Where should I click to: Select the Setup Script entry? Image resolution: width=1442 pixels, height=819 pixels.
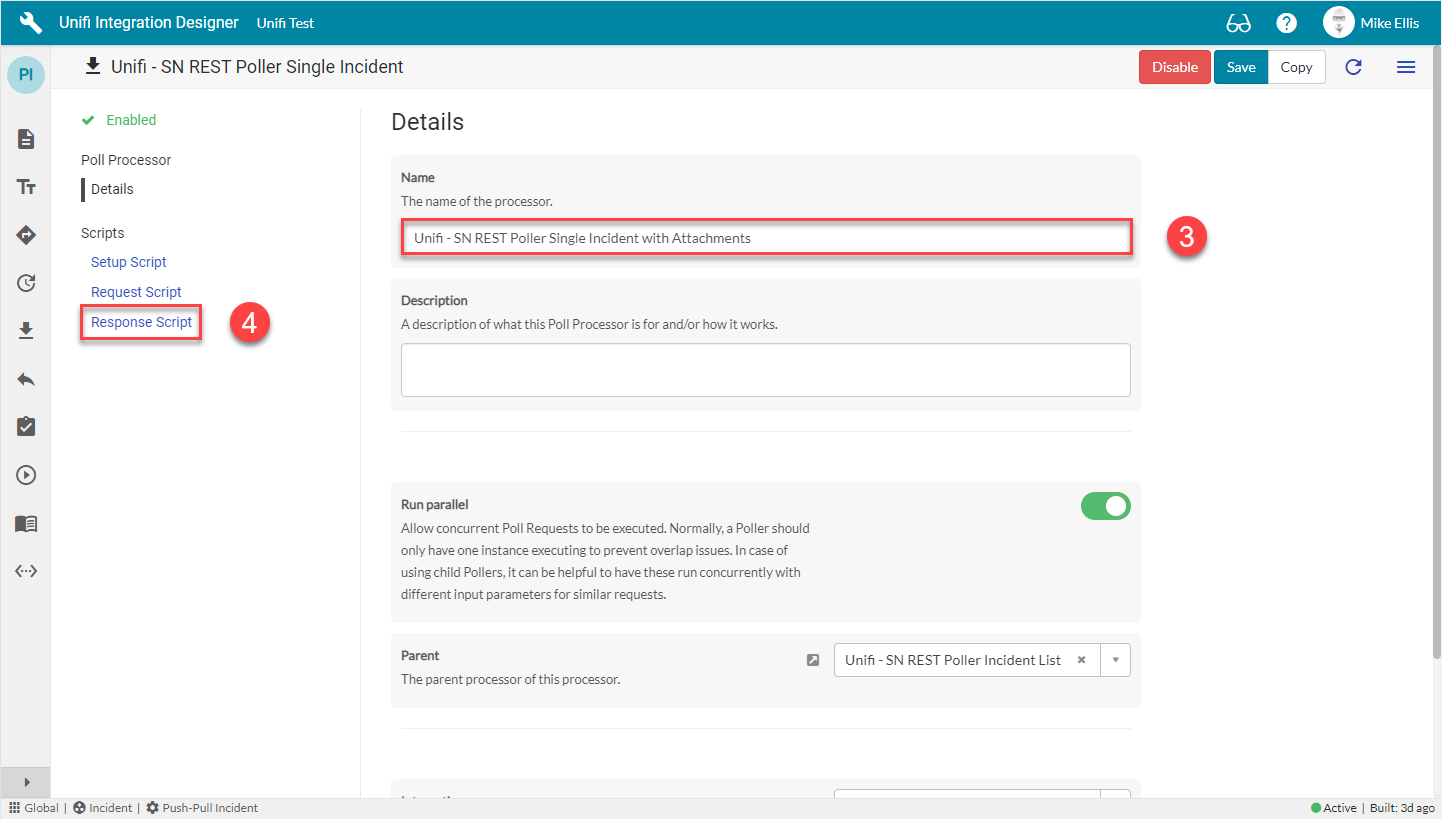[128, 261]
